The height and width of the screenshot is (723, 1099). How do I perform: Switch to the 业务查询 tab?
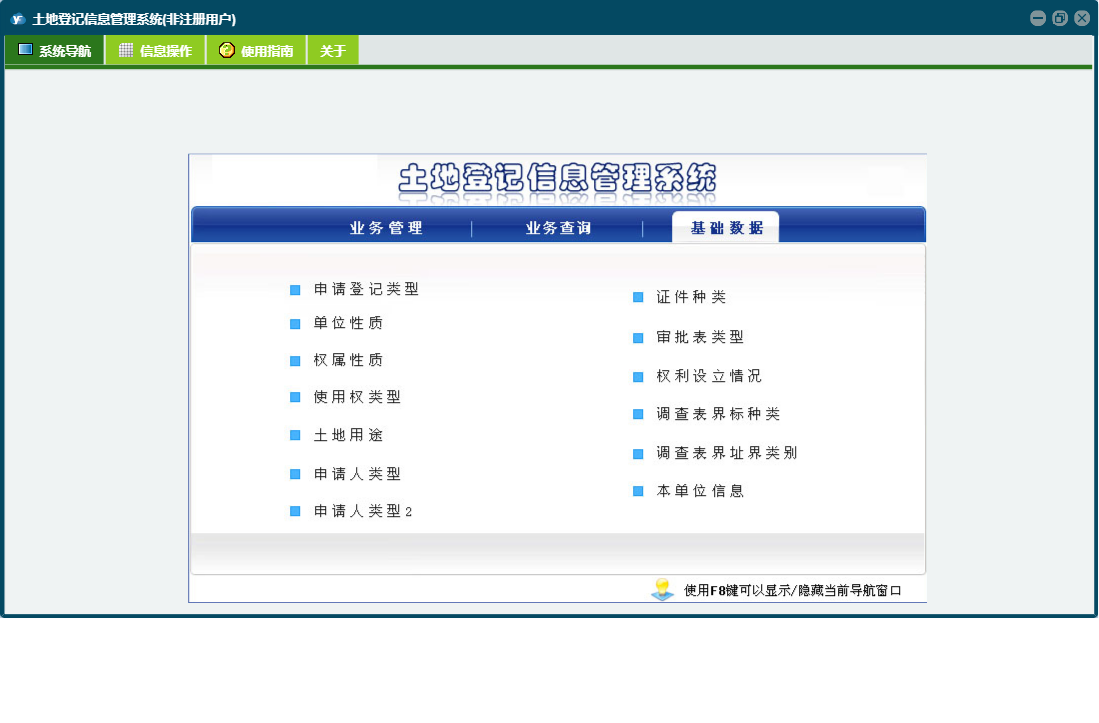click(x=559, y=228)
